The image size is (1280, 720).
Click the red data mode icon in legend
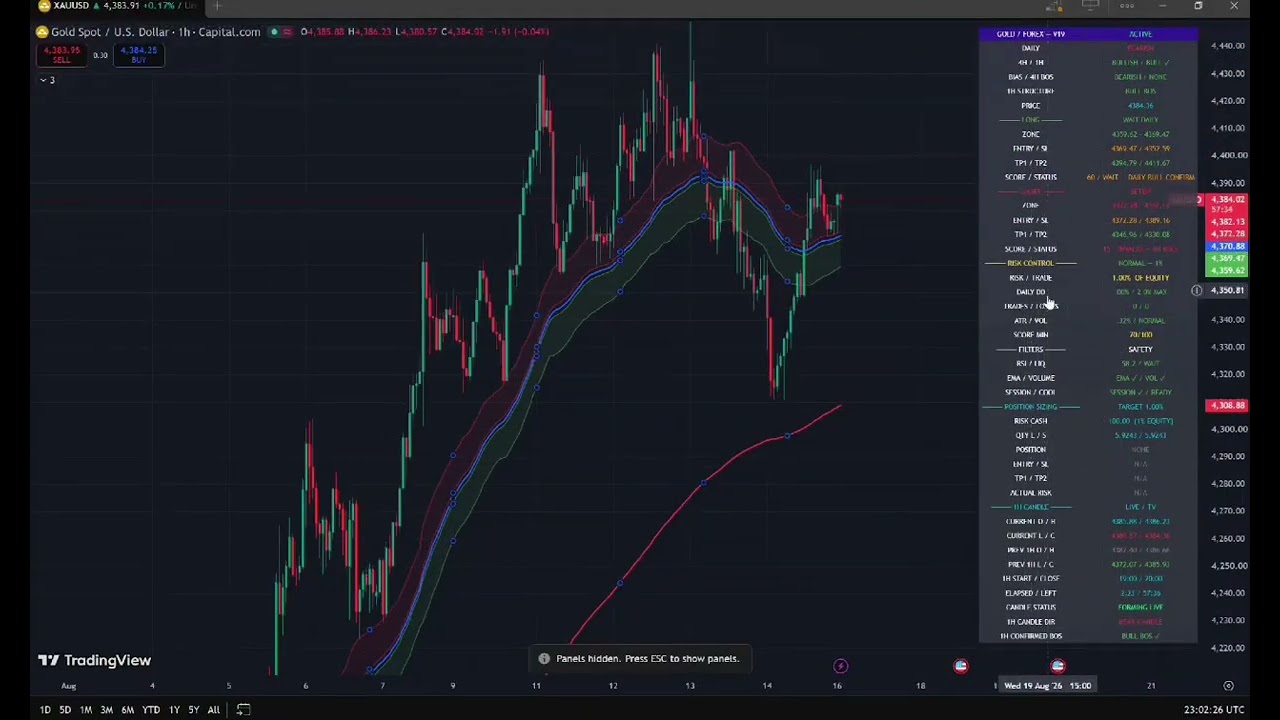(288, 32)
